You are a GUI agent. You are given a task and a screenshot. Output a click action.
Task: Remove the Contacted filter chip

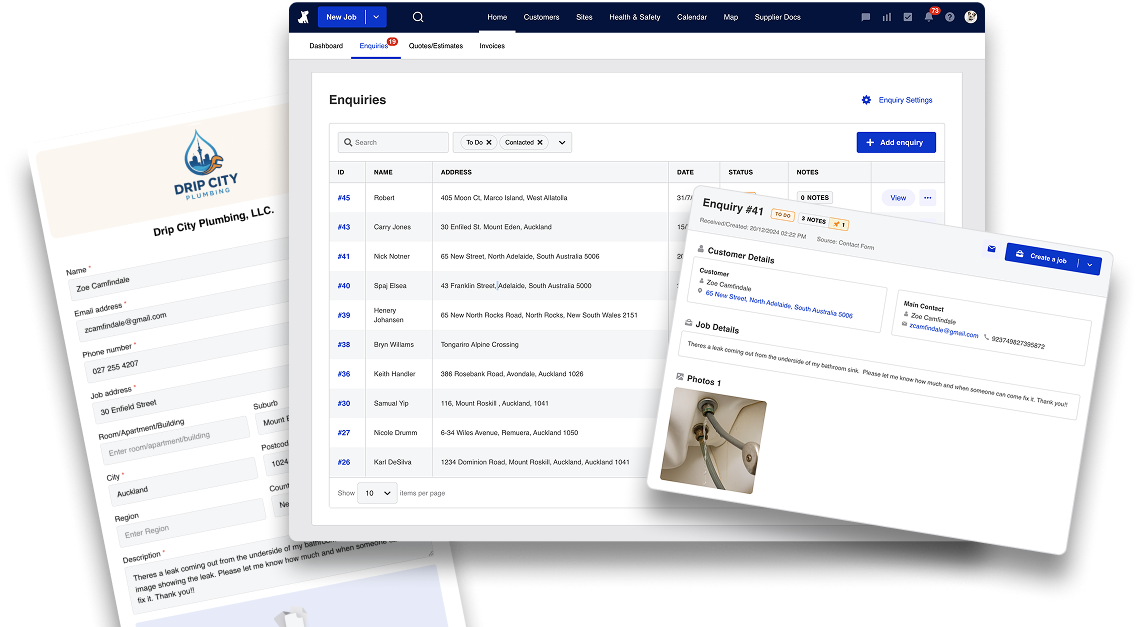coord(540,143)
